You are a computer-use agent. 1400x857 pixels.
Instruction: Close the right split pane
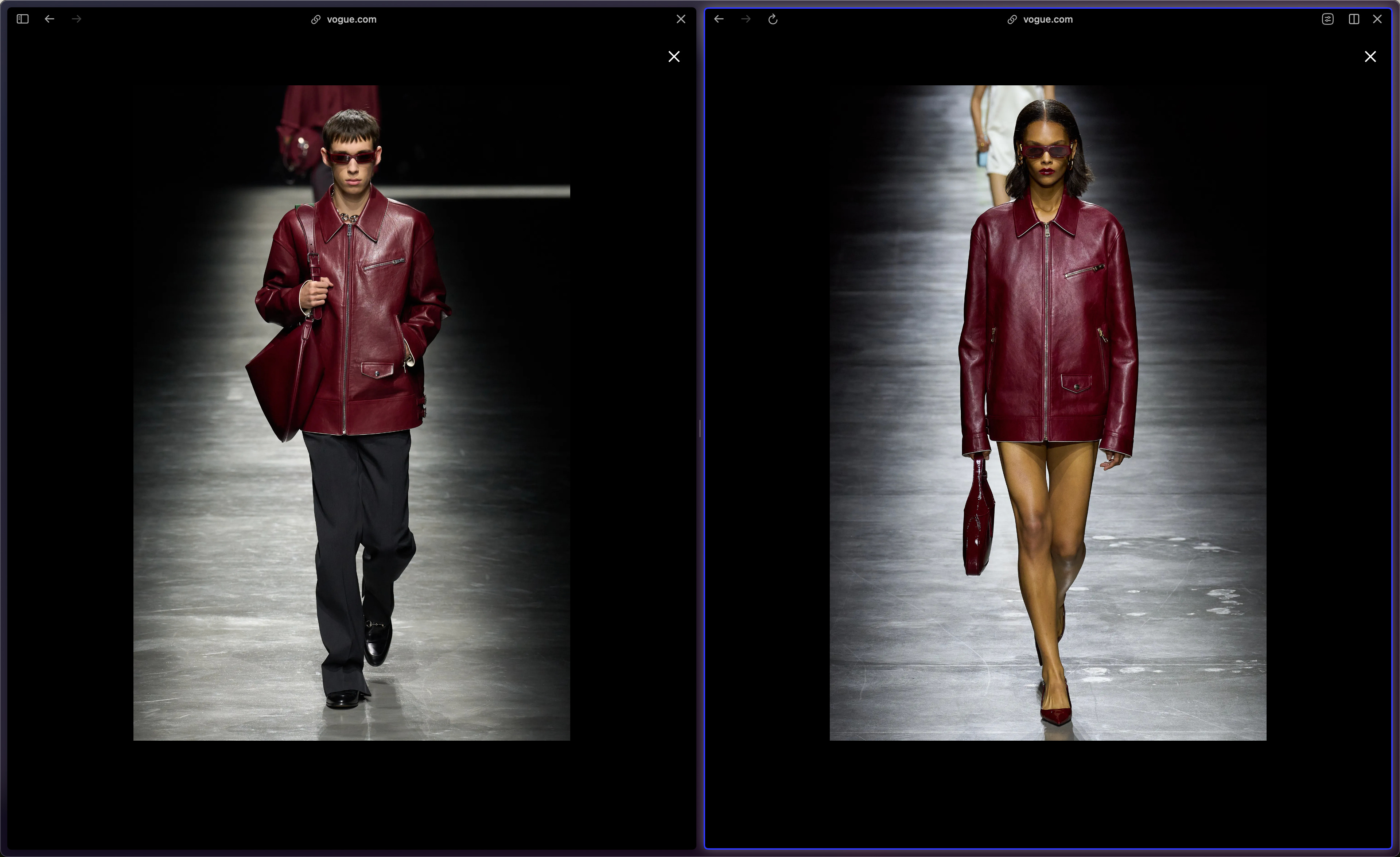click(x=1377, y=19)
